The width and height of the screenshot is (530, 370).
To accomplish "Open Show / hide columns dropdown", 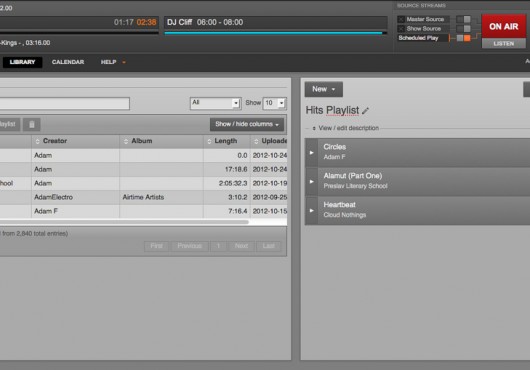I will click(x=247, y=124).
